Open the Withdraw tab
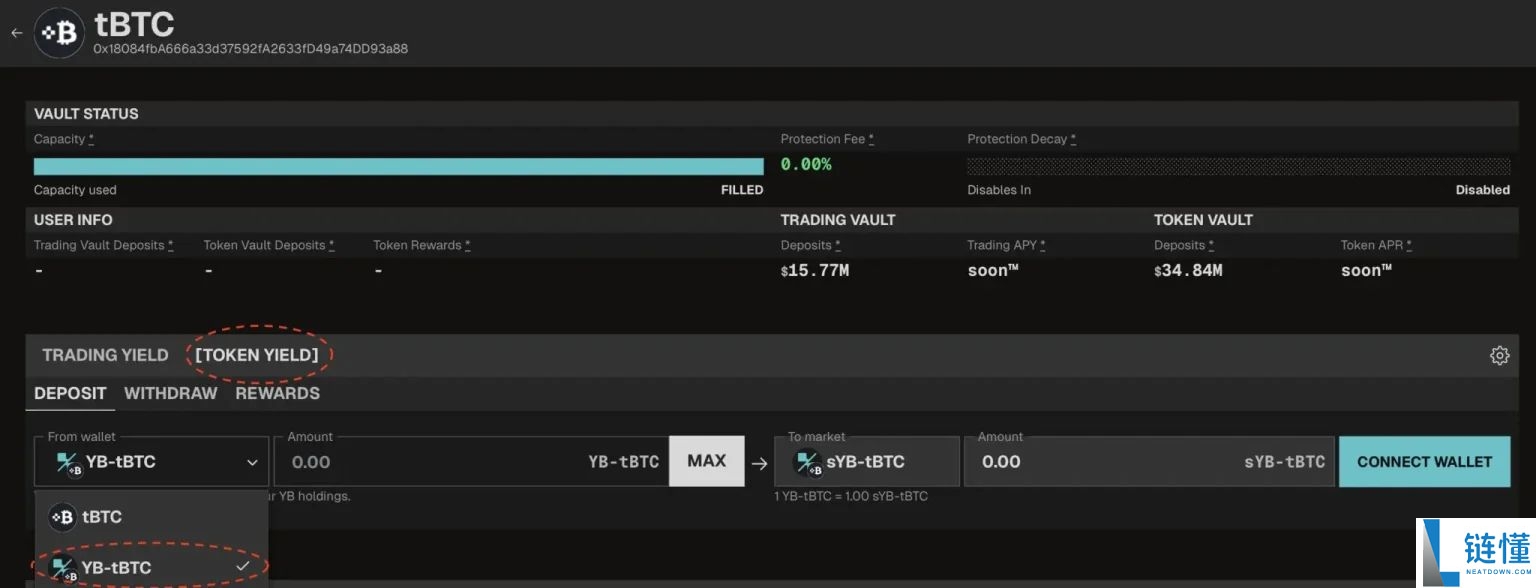1536x588 pixels. pos(170,393)
